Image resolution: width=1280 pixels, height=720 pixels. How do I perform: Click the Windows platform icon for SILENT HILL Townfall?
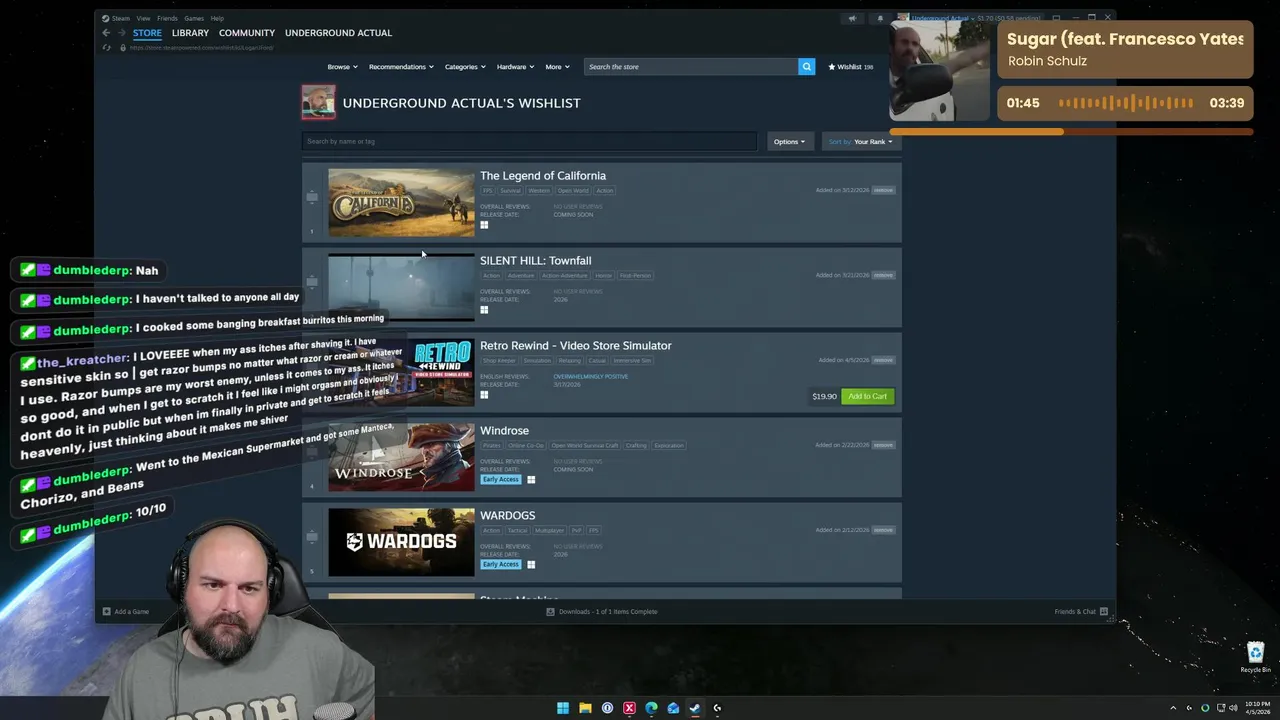(484, 310)
